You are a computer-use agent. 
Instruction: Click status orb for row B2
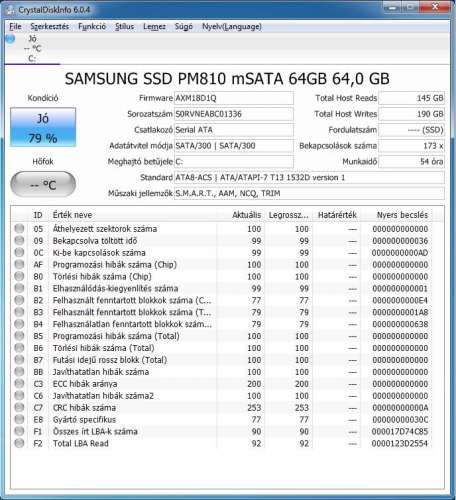pyautogui.click(x=19, y=300)
